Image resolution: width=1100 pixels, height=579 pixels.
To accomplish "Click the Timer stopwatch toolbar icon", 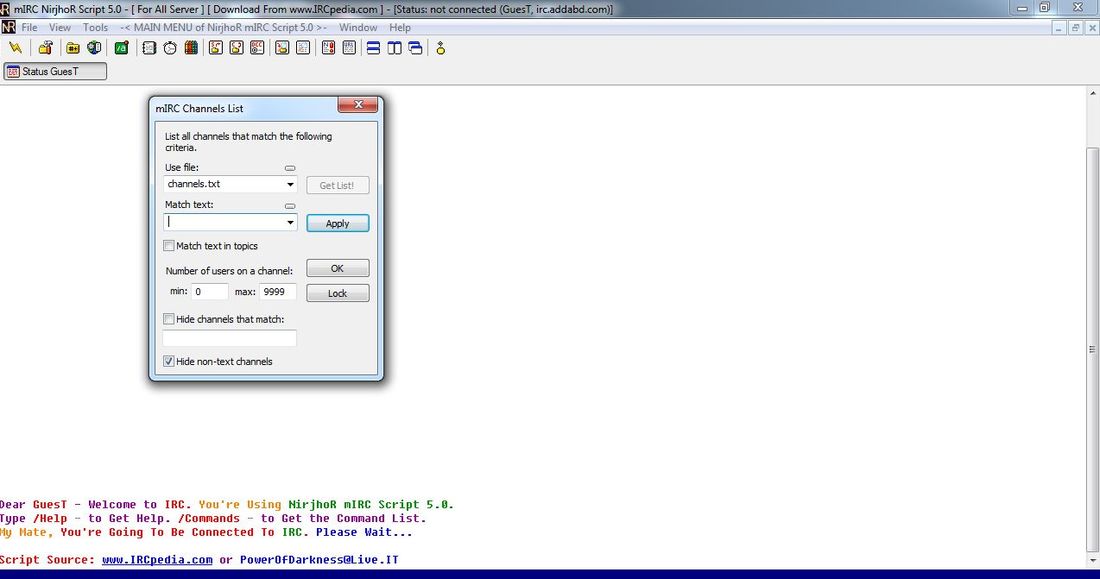I will (170, 48).
